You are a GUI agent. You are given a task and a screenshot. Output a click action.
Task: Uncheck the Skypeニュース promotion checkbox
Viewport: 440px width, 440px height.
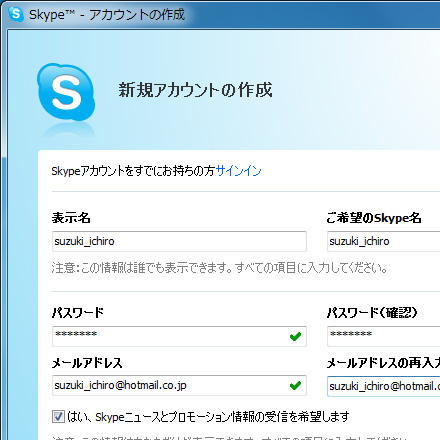coord(58,416)
